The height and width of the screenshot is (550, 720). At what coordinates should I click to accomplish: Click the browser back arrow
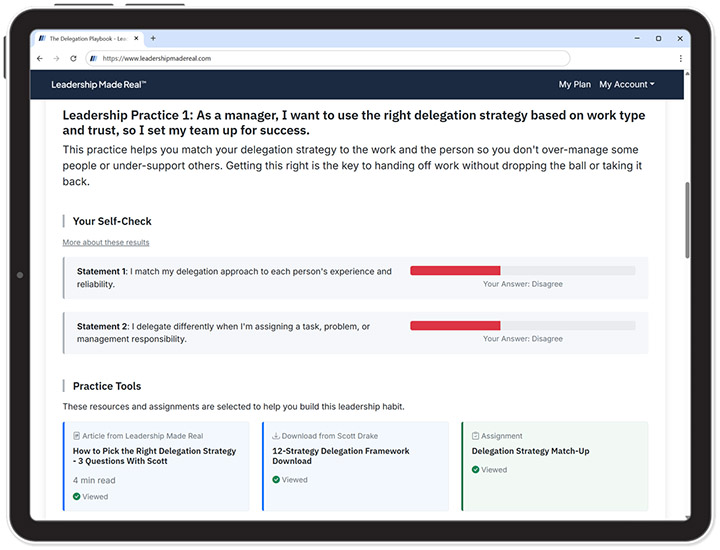pyautogui.click(x=40, y=58)
